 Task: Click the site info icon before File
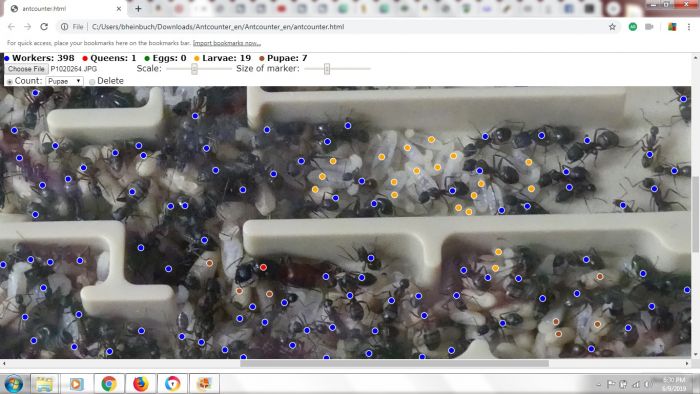64,27
